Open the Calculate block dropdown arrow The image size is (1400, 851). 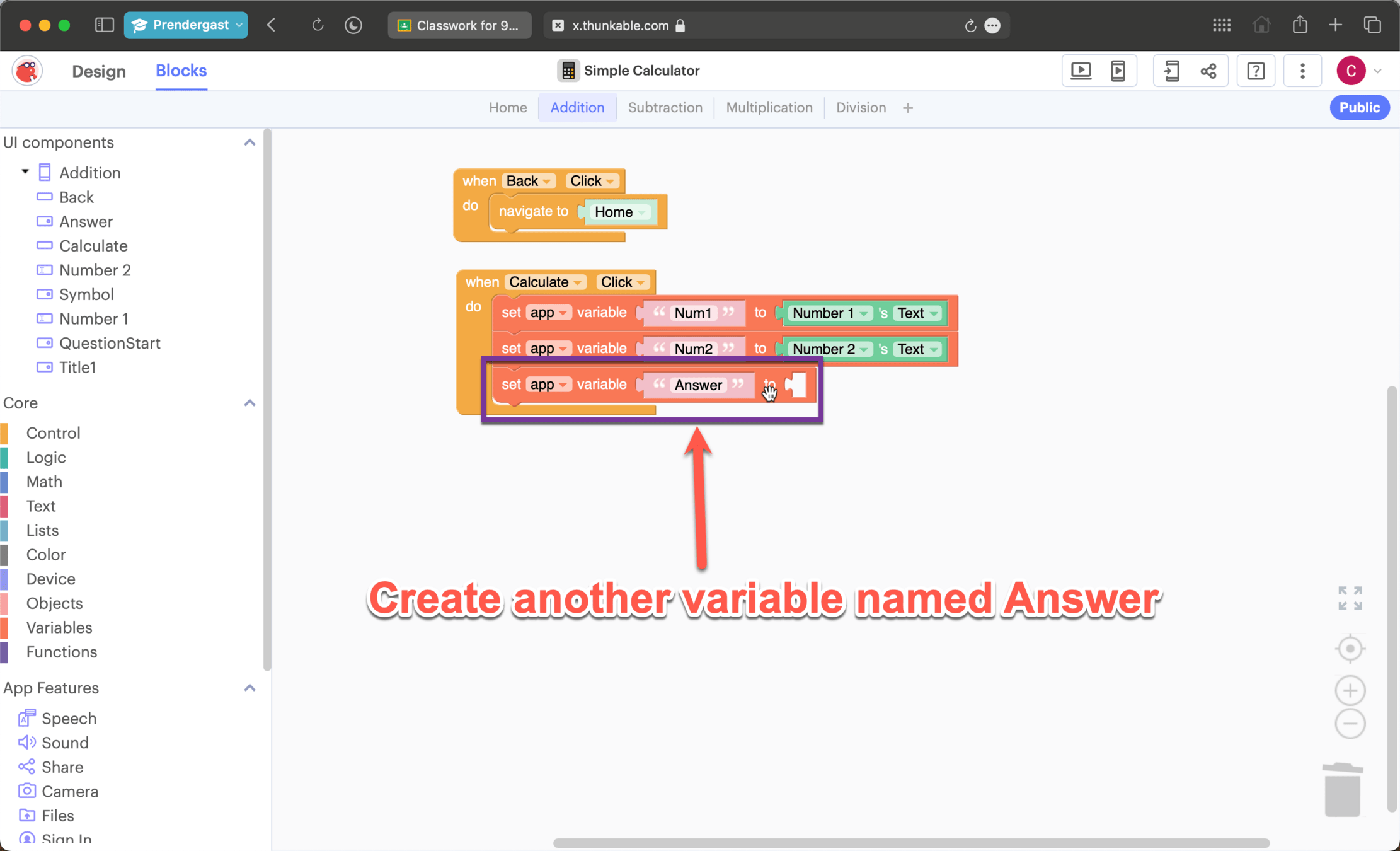tap(577, 283)
